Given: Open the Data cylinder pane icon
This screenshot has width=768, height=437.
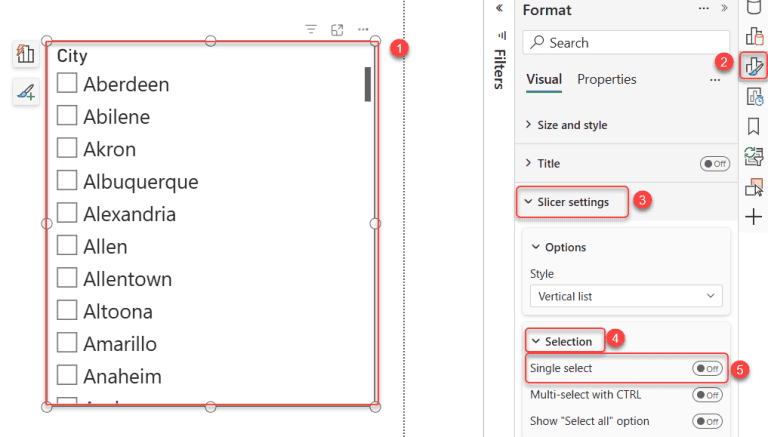Looking at the screenshot, I should tap(754, 7).
